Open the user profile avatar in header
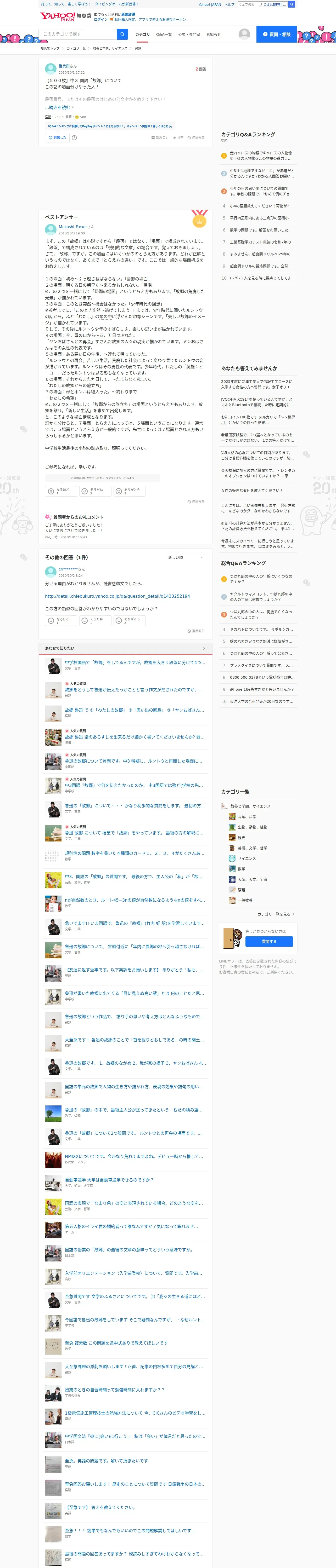Viewport: 336px width, 1568px height. (244, 34)
